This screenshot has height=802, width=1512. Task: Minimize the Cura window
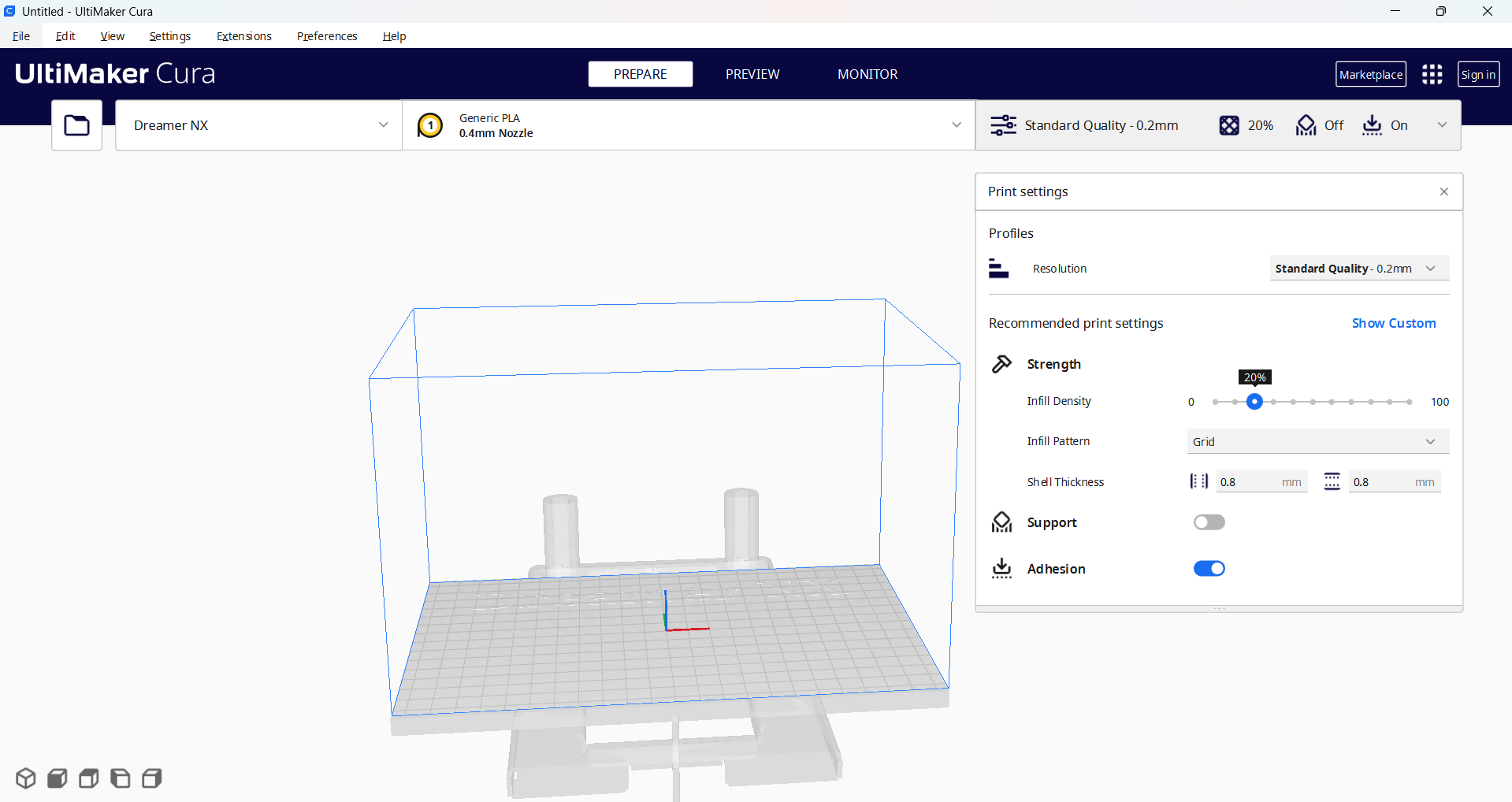pos(1395,11)
